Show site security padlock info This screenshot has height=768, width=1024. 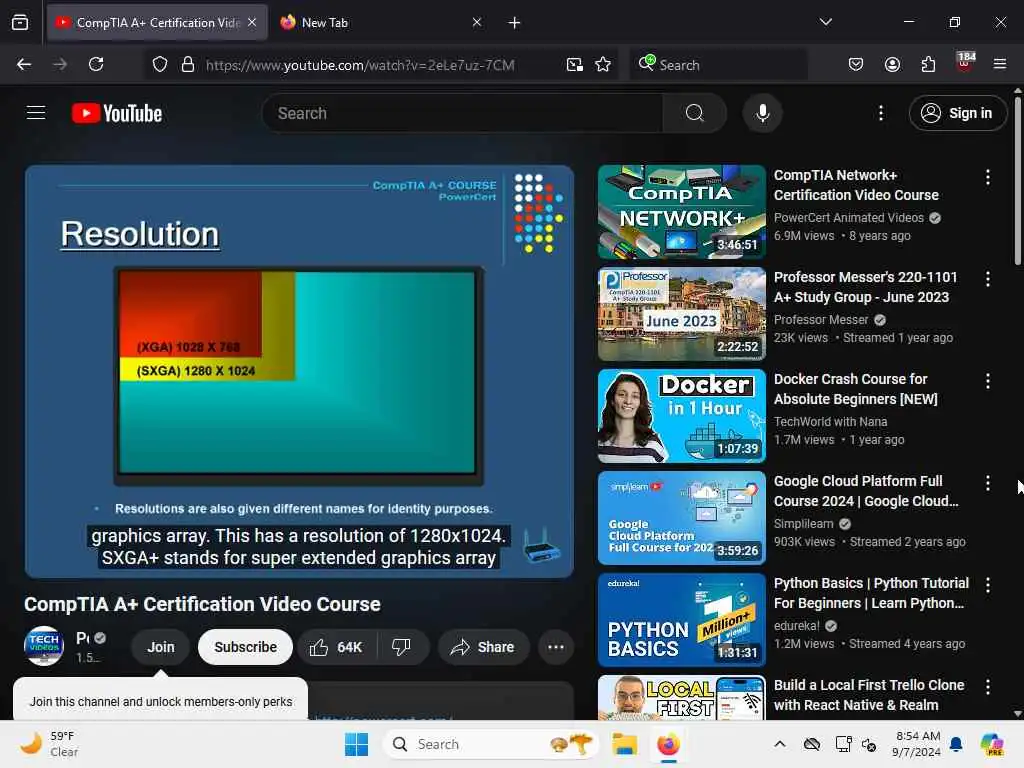pos(188,64)
